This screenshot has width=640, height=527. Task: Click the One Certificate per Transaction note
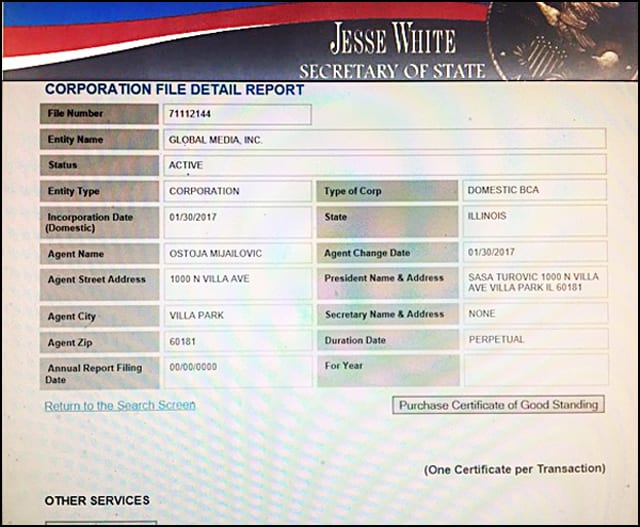point(514,469)
